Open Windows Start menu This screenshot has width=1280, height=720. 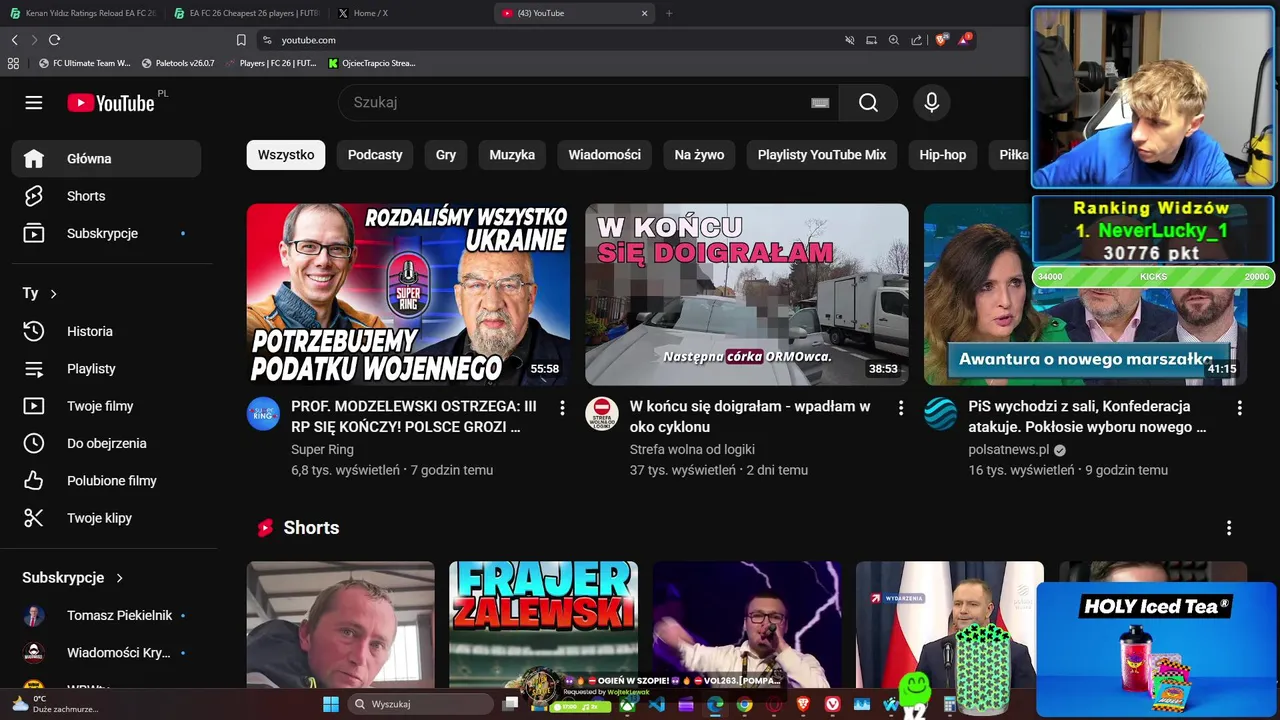click(x=331, y=704)
